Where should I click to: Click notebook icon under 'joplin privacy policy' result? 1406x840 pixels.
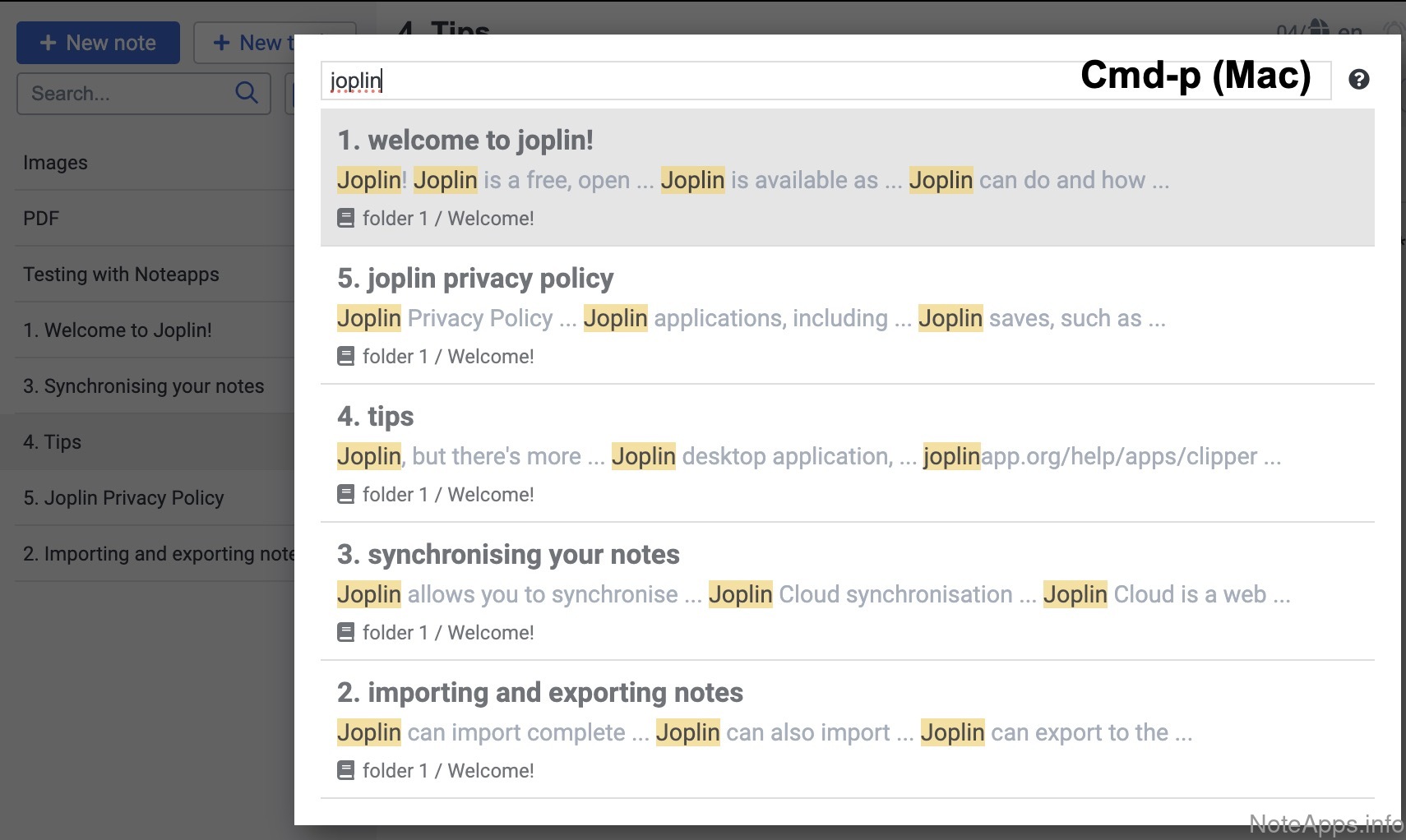coord(346,357)
